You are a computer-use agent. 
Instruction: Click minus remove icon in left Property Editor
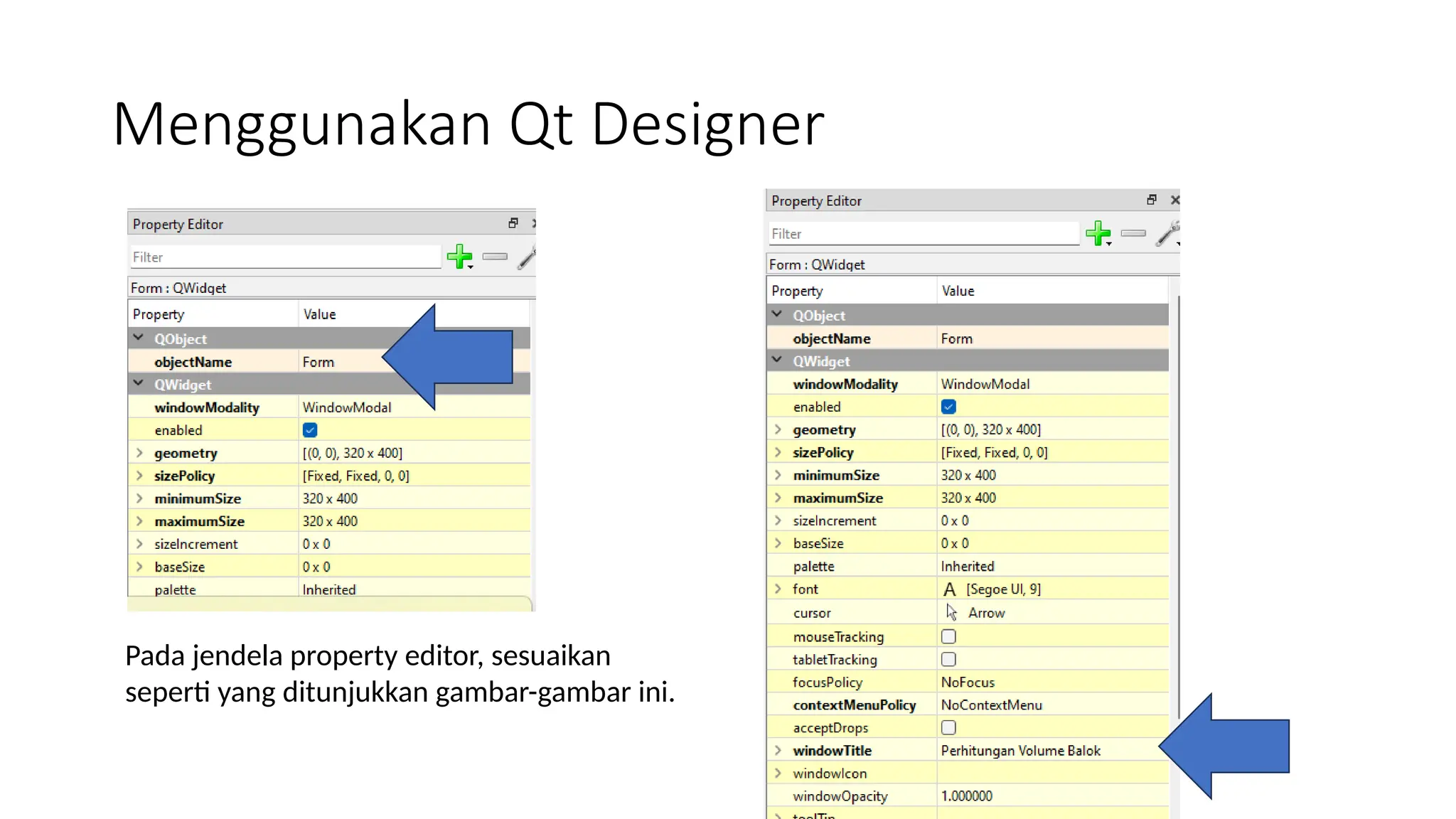pyautogui.click(x=495, y=257)
